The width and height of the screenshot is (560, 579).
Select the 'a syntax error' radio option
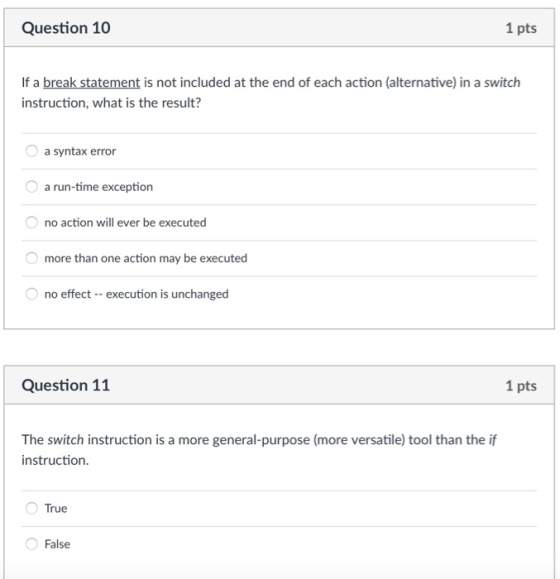click(32, 151)
